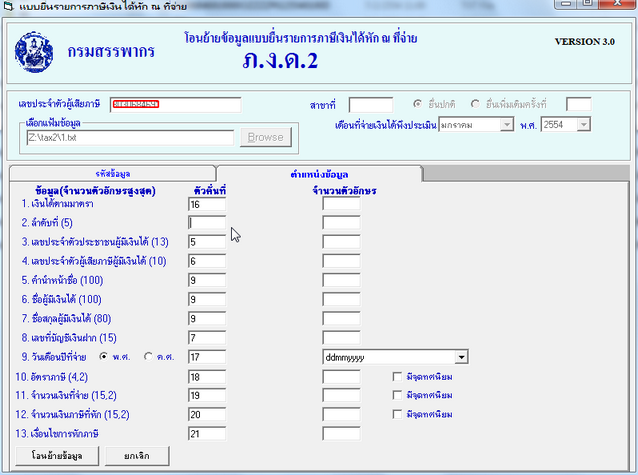This screenshot has width=638, height=475.
Task: Click start position field for ลำดับที่ (5)
Action: (207, 223)
